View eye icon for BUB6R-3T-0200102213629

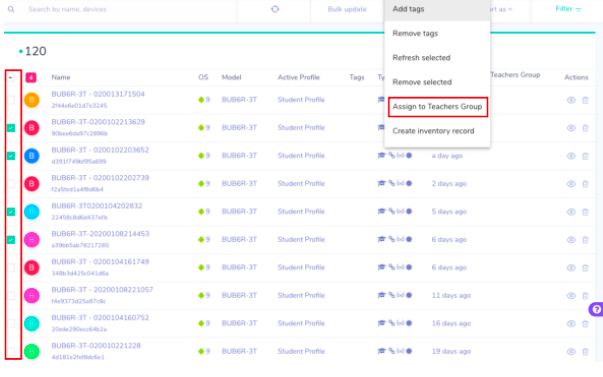click(571, 128)
